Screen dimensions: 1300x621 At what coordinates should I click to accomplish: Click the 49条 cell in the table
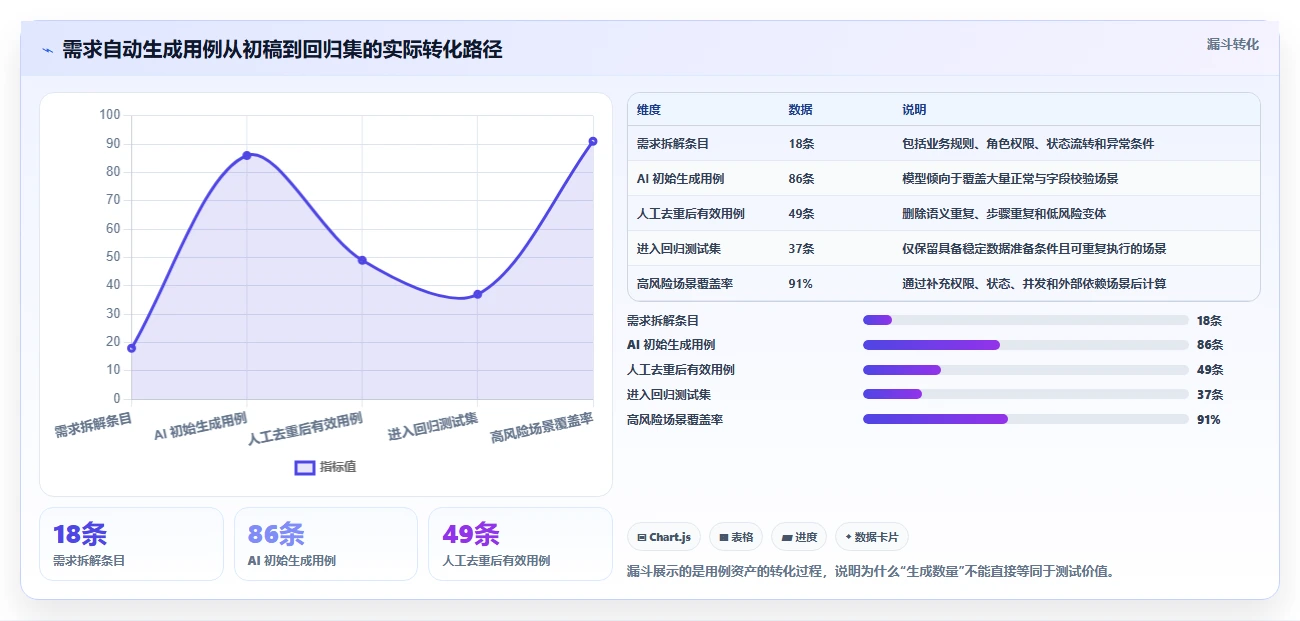click(801, 214)
